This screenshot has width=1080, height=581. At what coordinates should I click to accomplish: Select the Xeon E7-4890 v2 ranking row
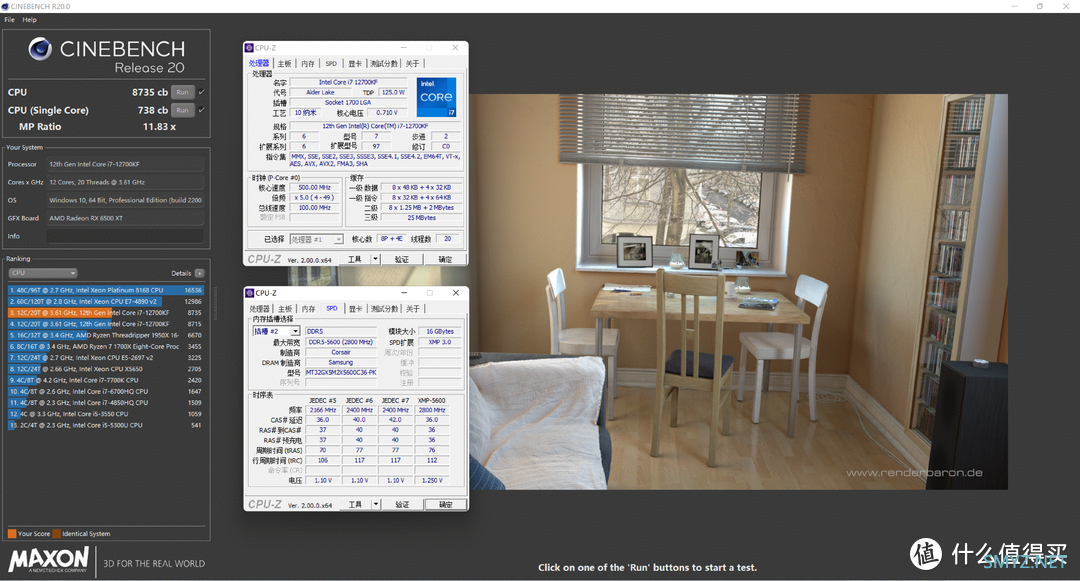click(106, 302)
